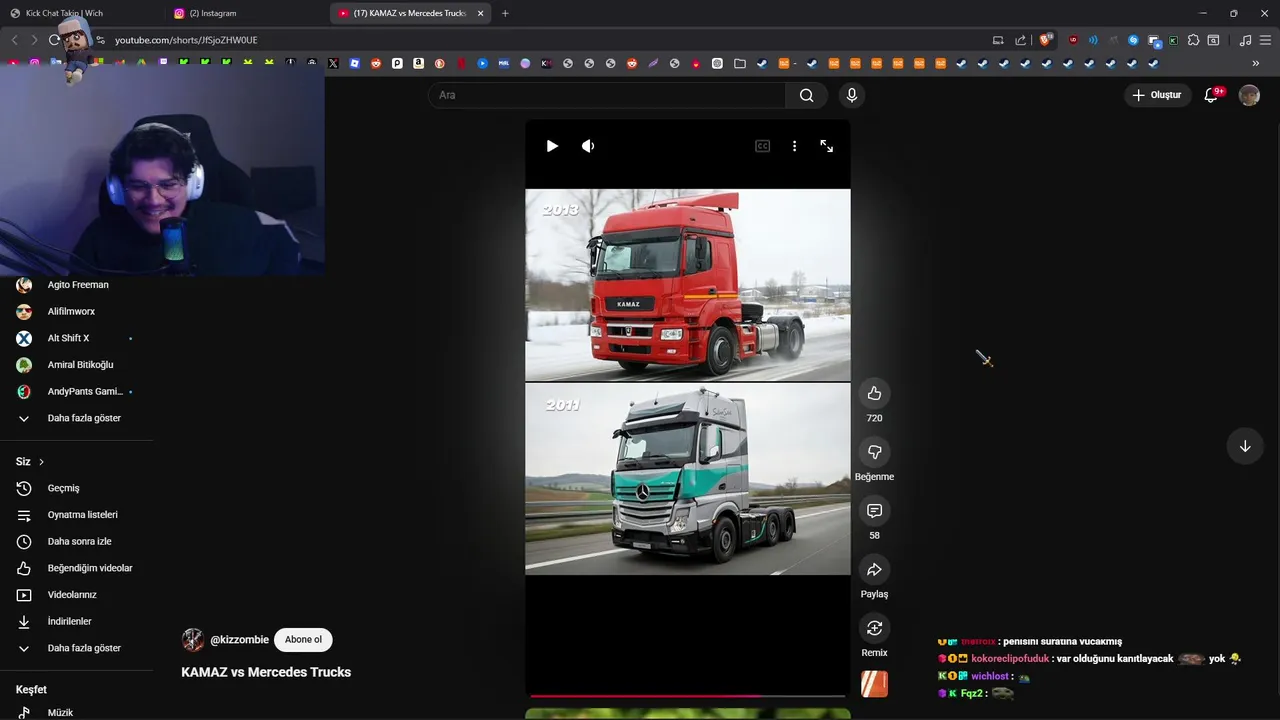Open a new browser tab

coord(505,13)
